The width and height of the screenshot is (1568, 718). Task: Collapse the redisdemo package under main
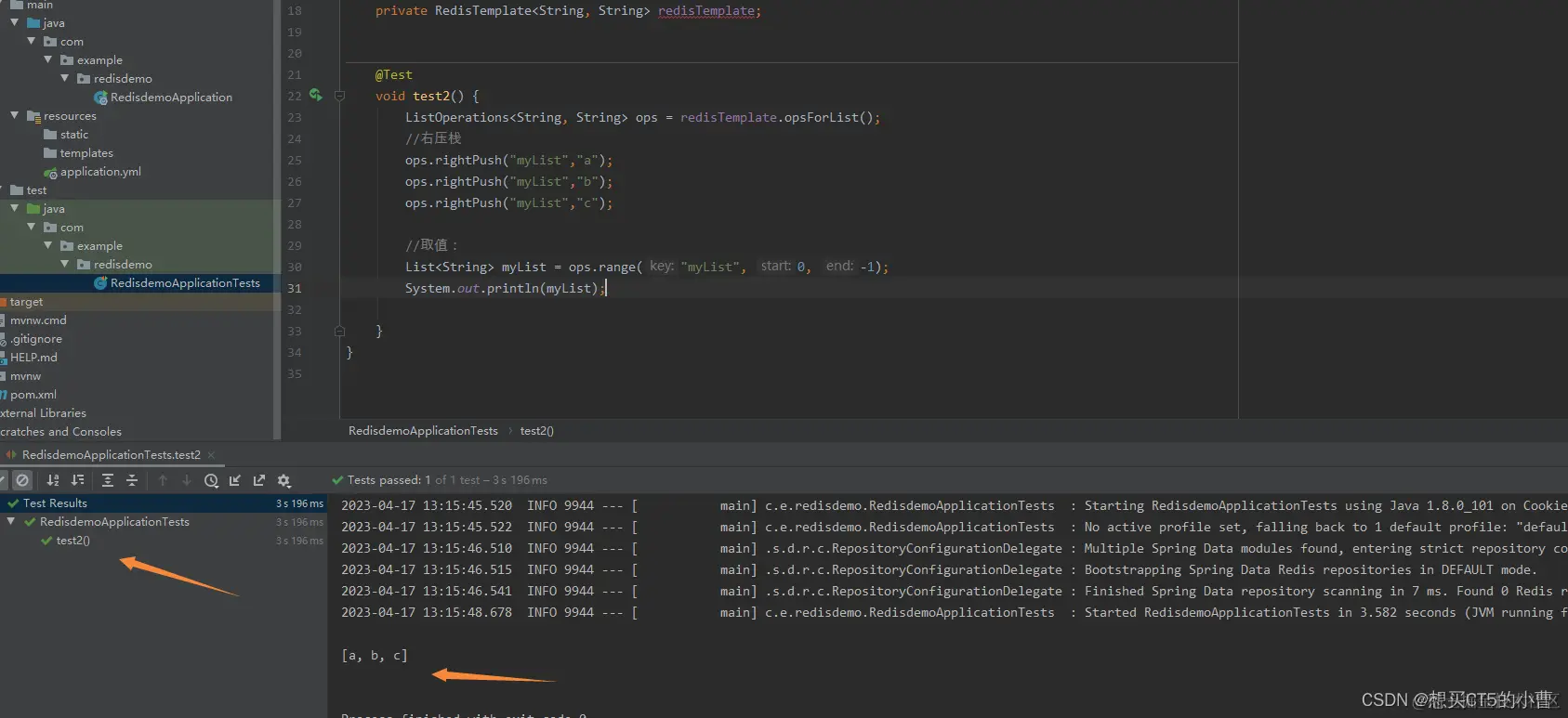coord(65,78)
